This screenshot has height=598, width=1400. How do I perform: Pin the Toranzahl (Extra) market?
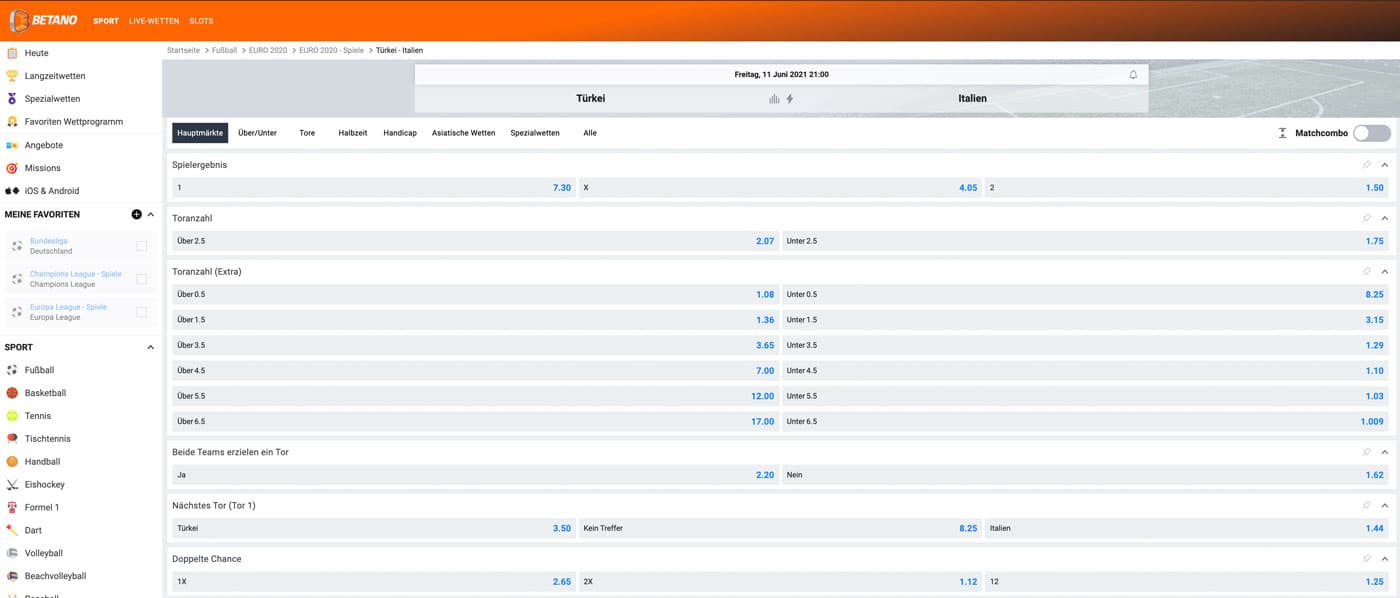click(x=1366, y=272)
